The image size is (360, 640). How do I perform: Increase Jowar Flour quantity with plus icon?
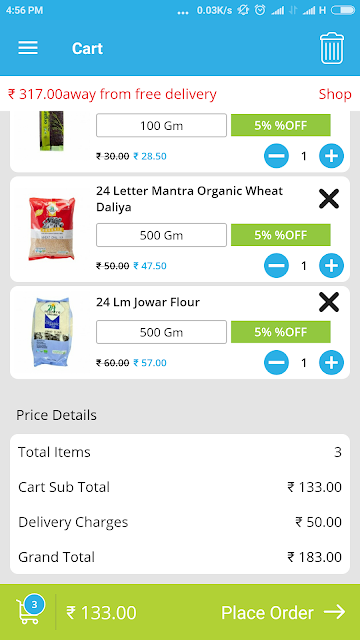[x=331, y=362]
